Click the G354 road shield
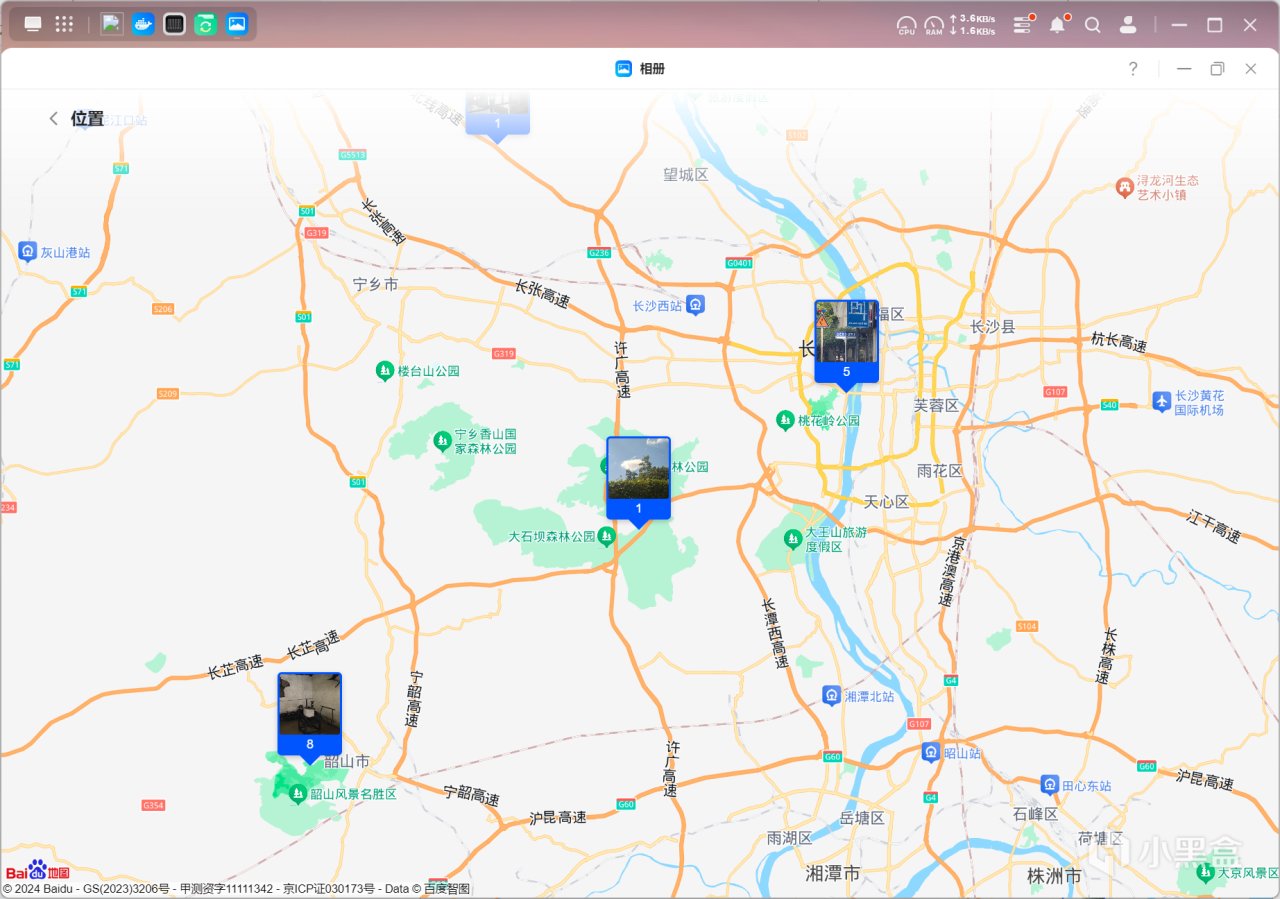Viewport: 1280px width, 899px height. [x=153, y=805]
